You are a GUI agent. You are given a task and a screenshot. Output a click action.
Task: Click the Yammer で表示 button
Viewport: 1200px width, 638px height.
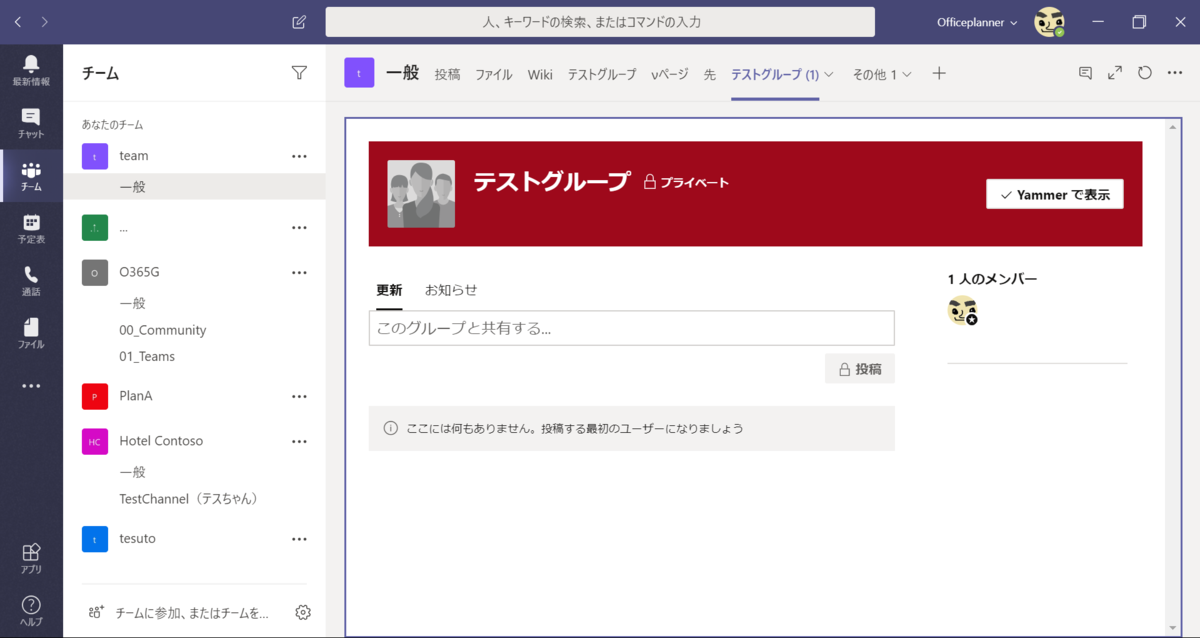(1055, 195)
